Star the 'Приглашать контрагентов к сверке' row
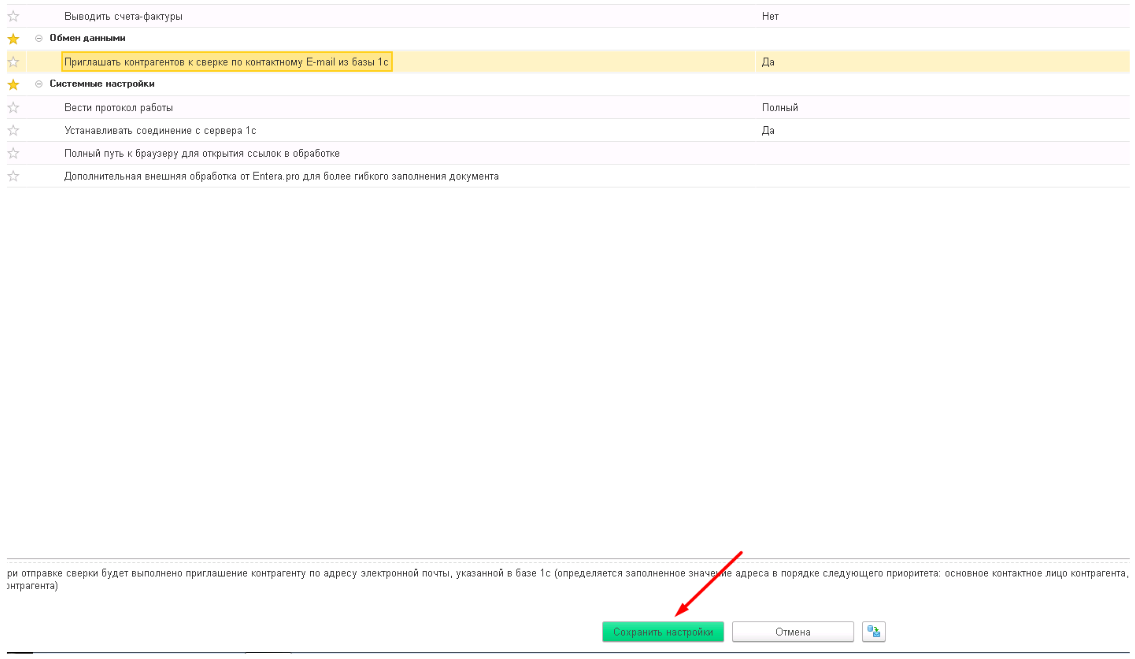This screenshot has height=659, width=1135. coord(13,62)
